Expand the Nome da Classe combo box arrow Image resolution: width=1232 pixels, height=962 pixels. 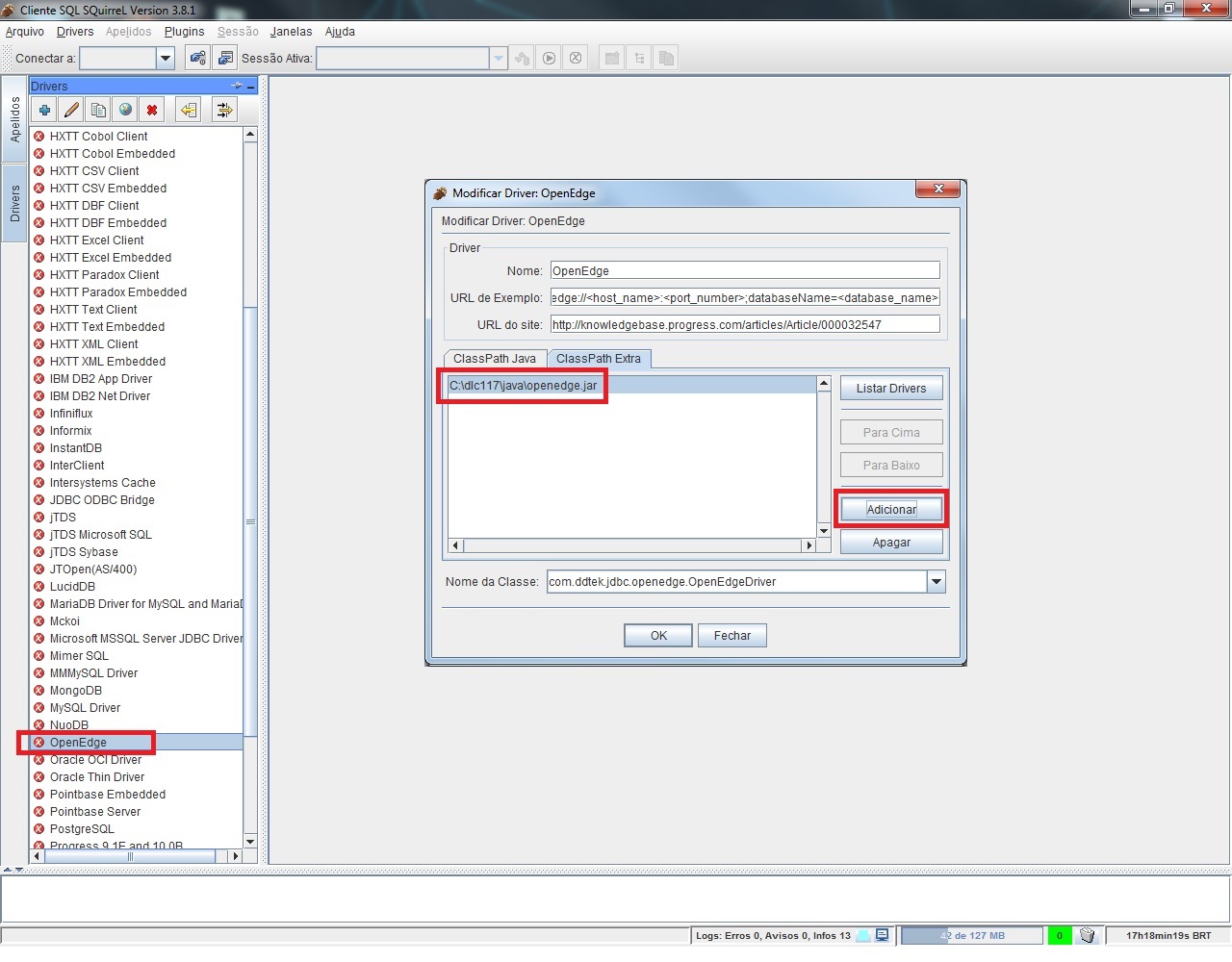(x=936, y=581)
